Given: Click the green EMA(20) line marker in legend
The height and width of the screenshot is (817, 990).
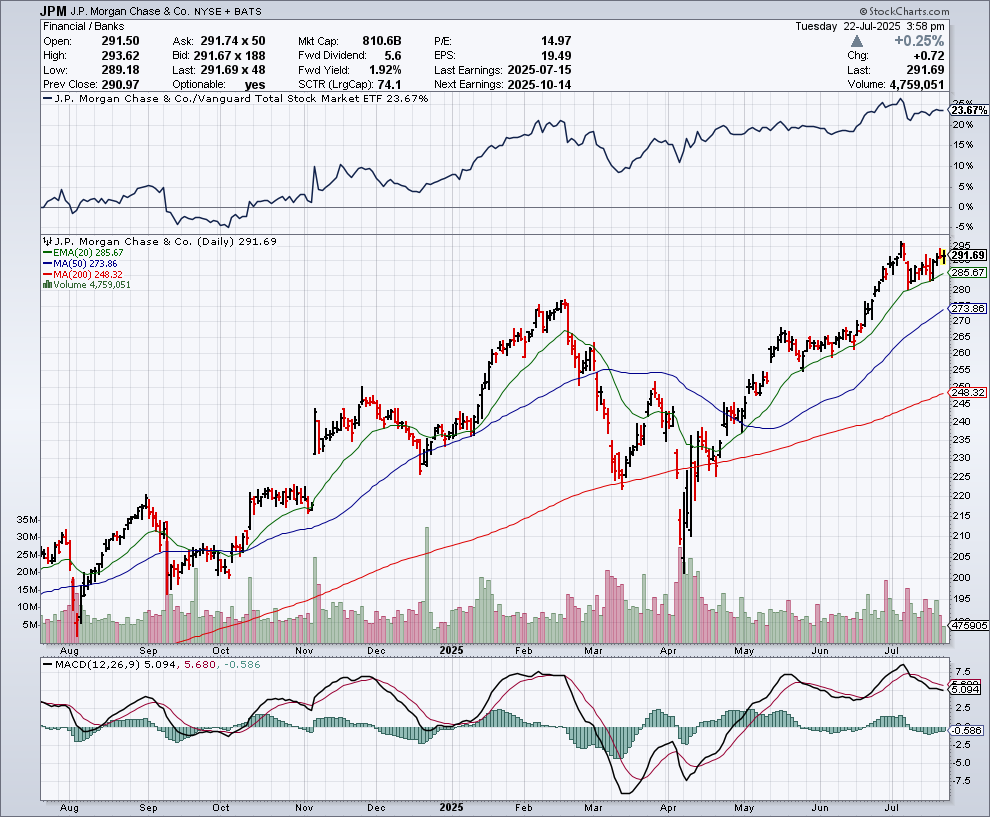Looking at the screenshot, I should [x=47, y=253].
